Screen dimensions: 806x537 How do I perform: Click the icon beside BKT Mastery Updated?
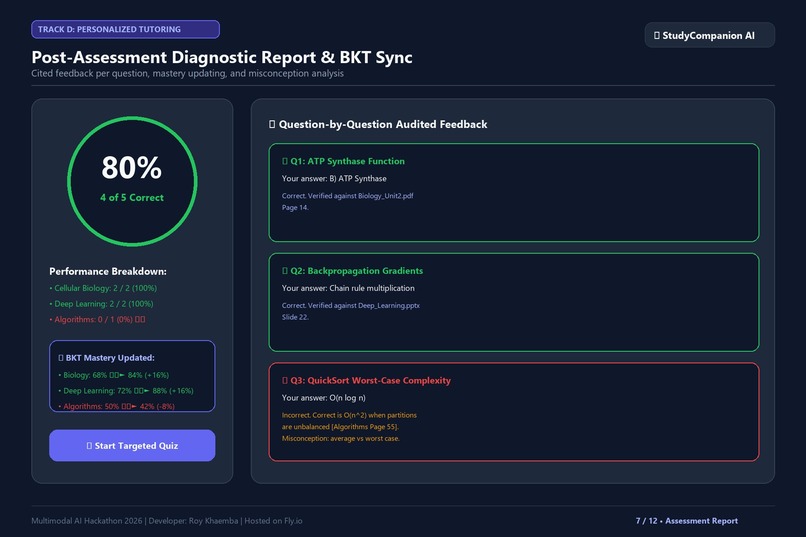point(61,358)
